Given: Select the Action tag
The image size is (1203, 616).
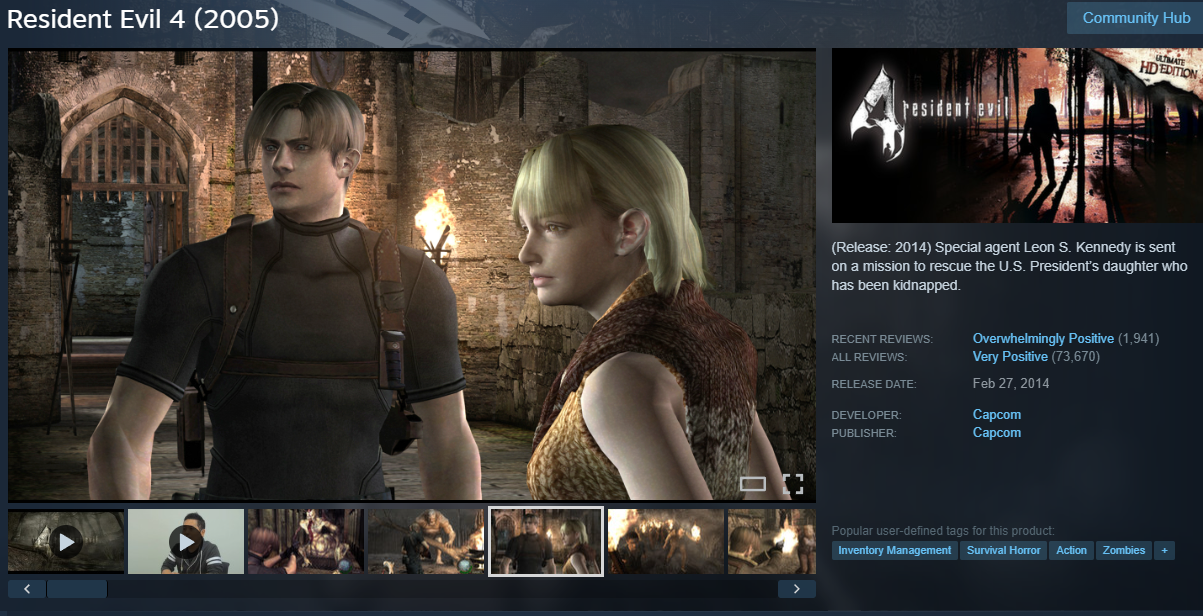Looking at the screenshot, I should click(x=1071, y=550).
